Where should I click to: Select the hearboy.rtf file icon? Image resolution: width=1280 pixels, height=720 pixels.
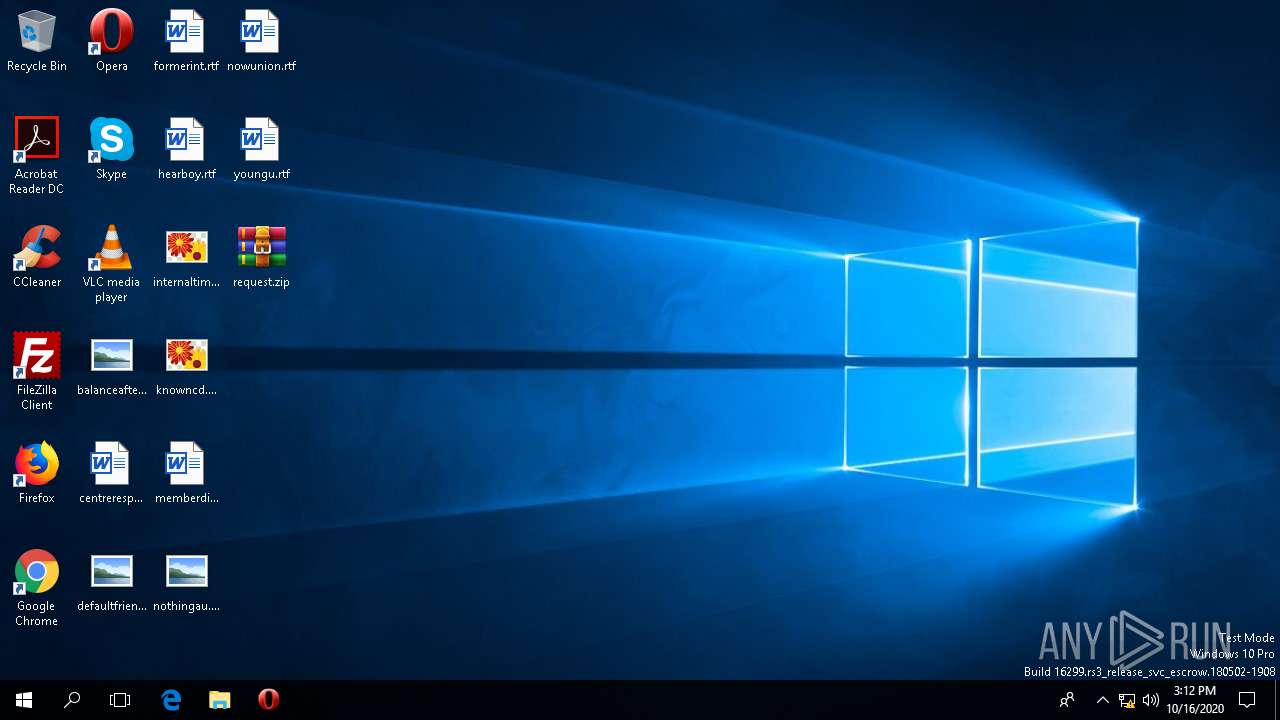pyautogui.click(x=186, y=149)
